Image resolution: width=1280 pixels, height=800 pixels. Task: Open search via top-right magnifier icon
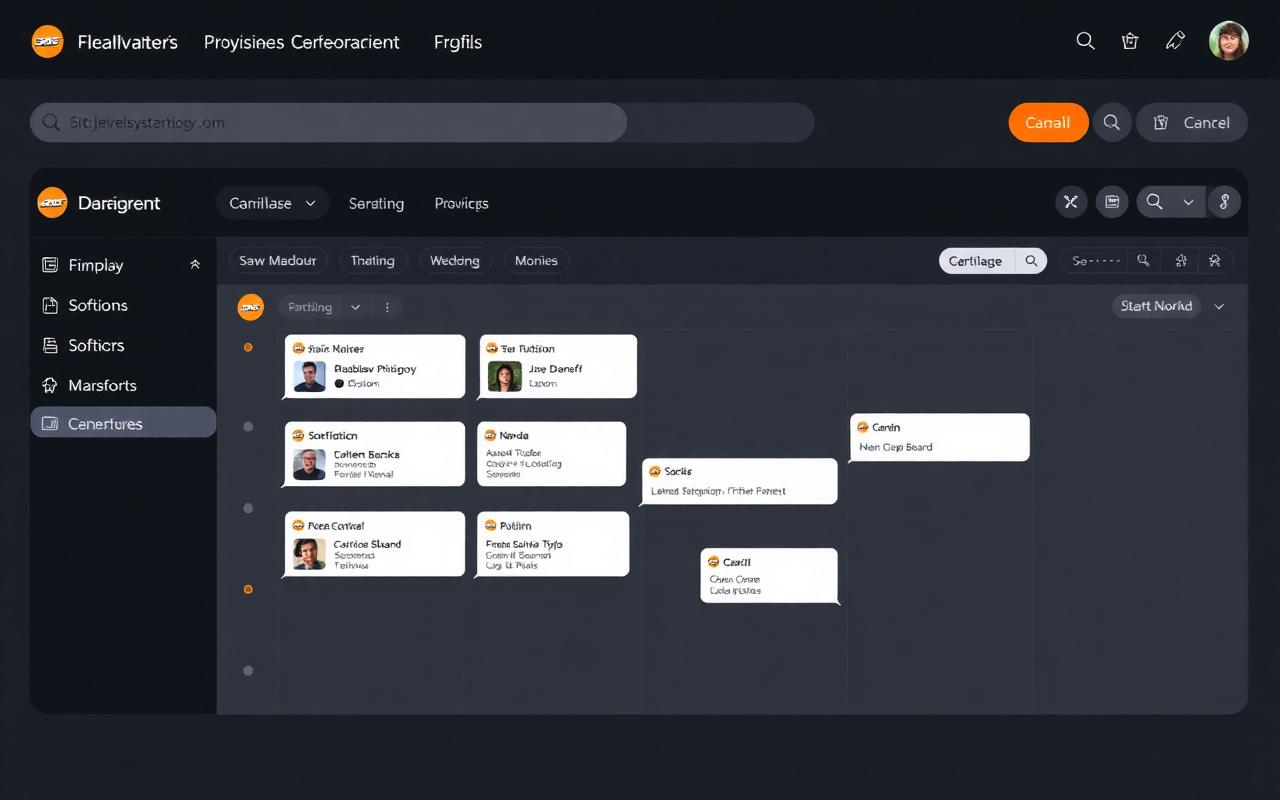click(1085, 41)
